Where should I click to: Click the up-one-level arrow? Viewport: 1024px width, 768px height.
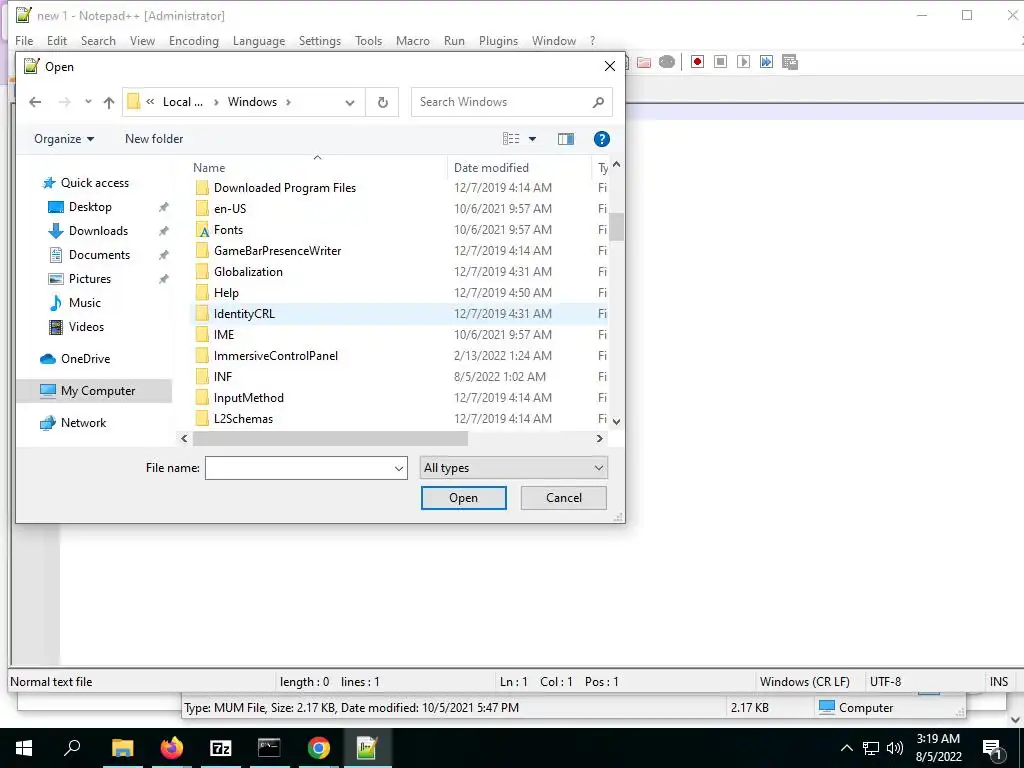pos(109,102)
